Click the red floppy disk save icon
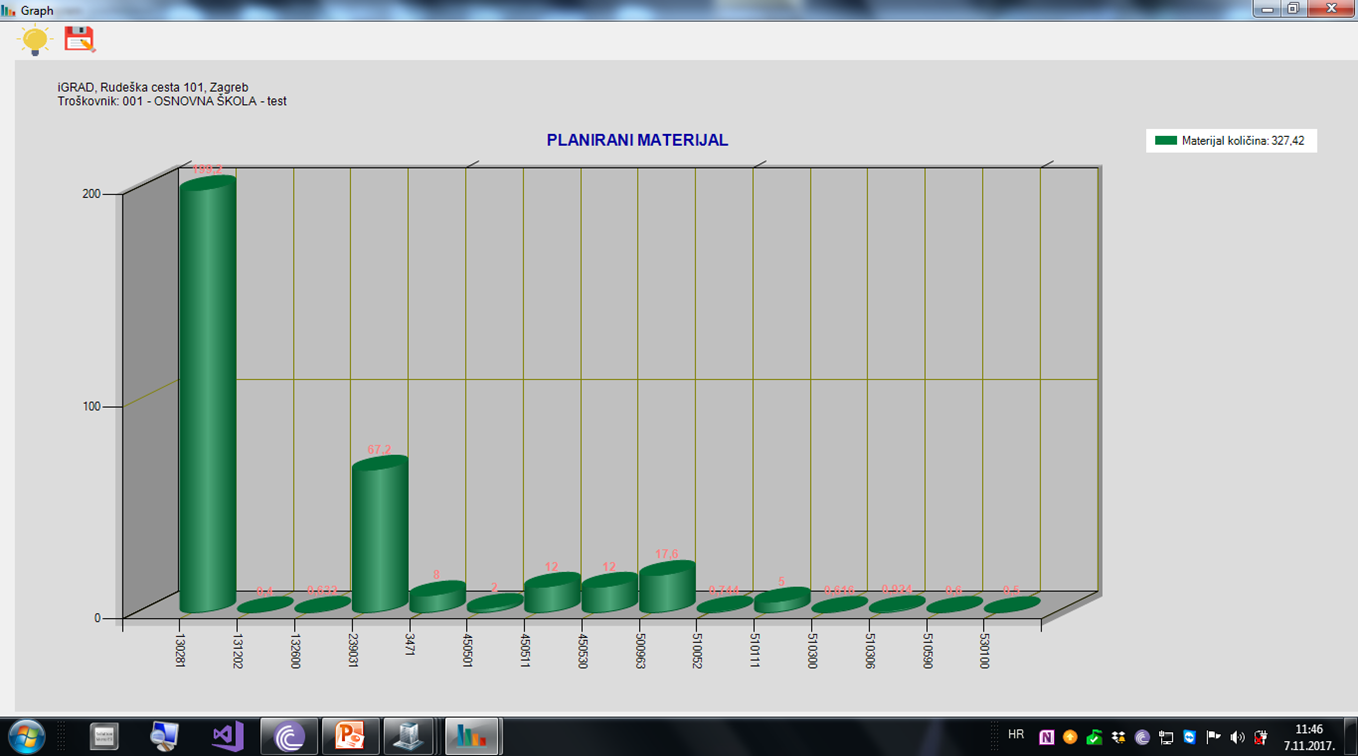 [79, 39]
